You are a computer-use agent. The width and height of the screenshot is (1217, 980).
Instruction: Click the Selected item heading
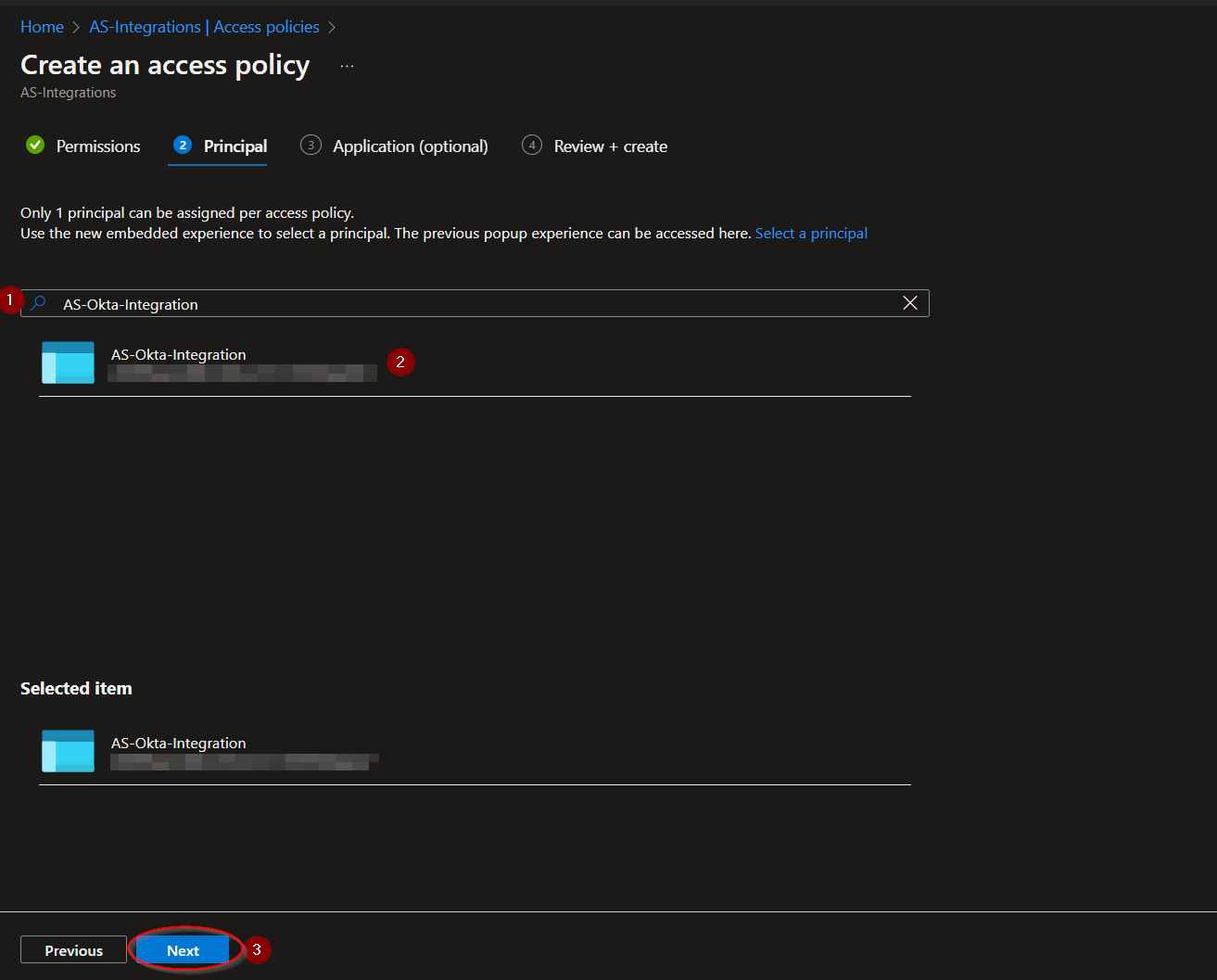point(76,688)
